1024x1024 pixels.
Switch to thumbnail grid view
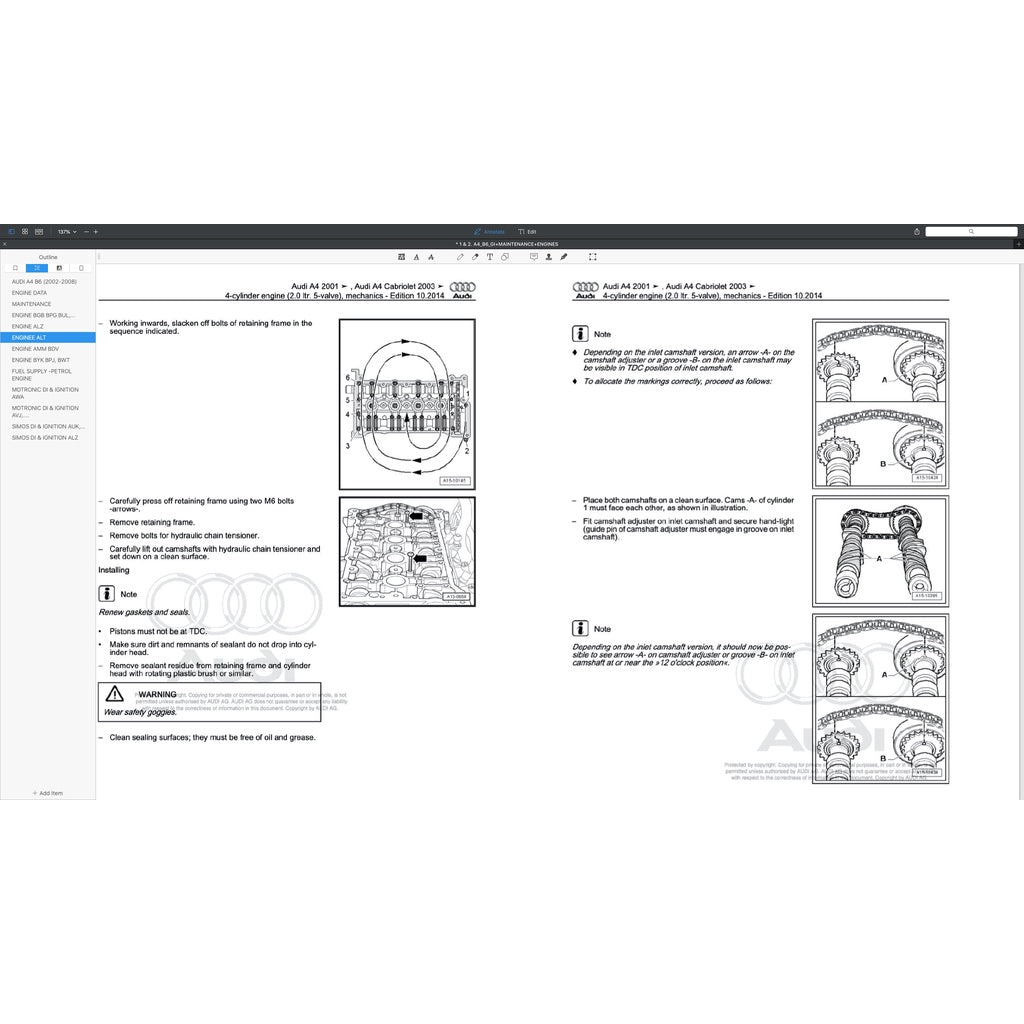[x=25, y=231]
